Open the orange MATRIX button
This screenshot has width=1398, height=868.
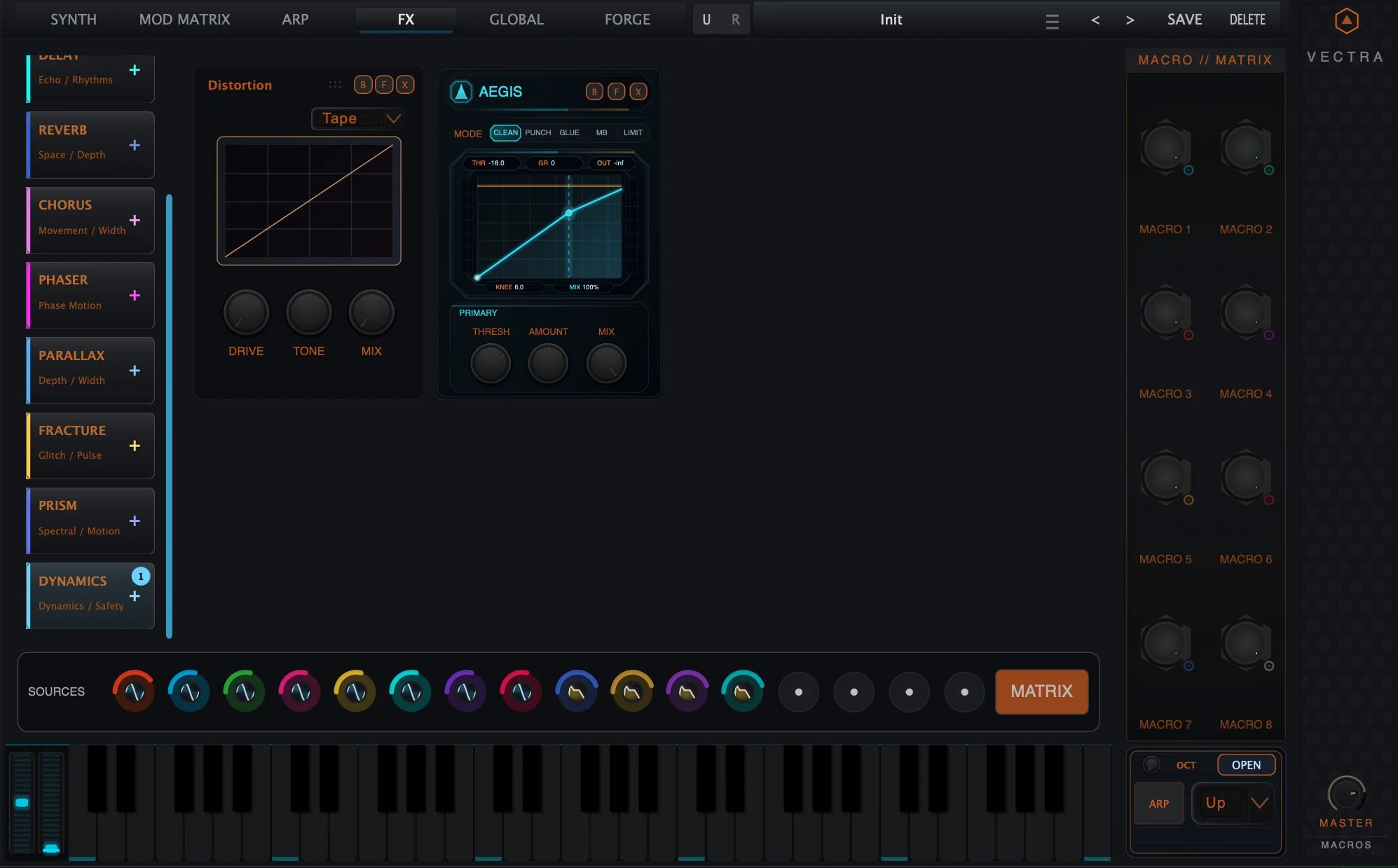[x=1041, y=691]
